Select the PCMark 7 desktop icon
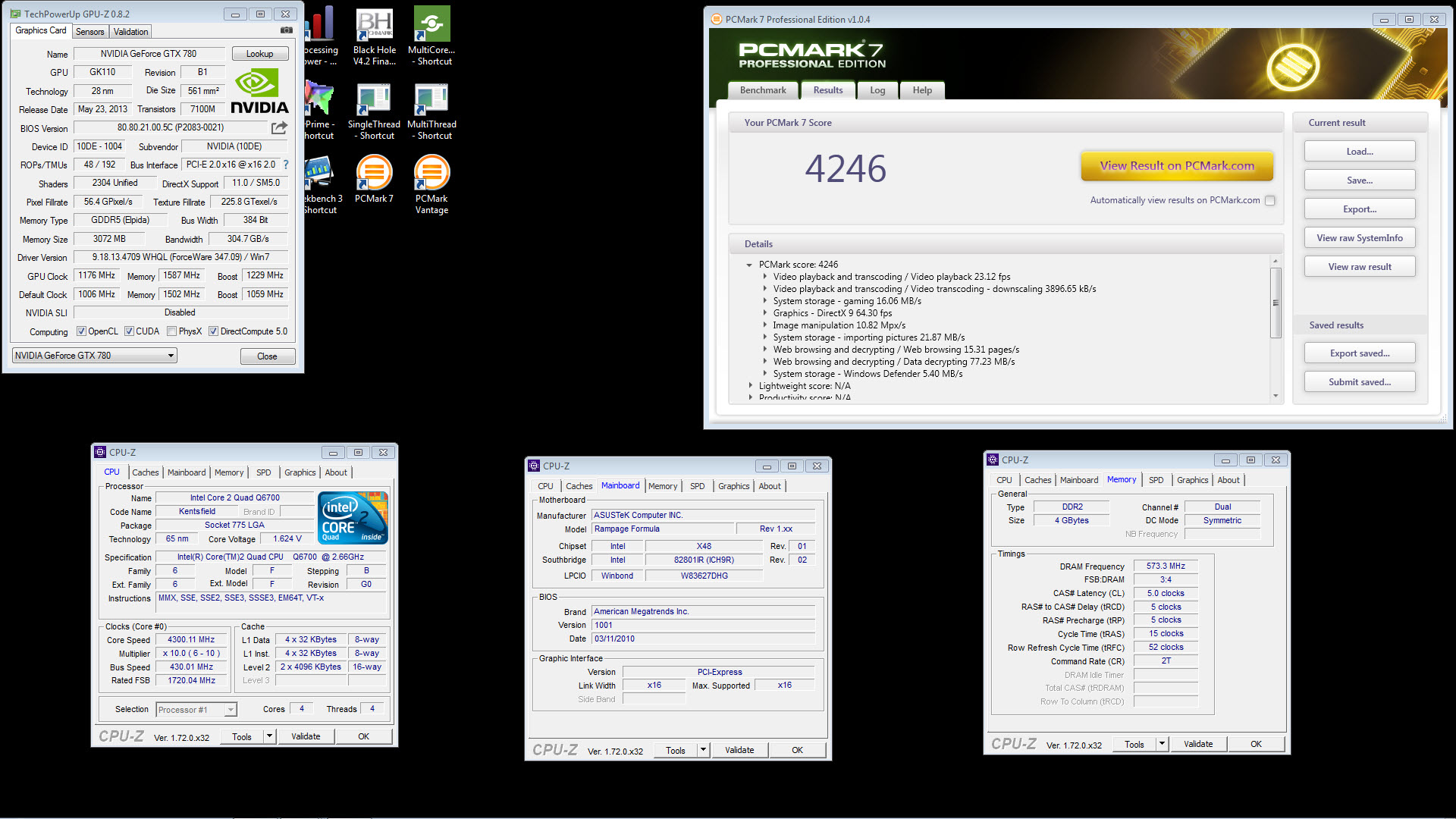Viewport: 1456px width, 819px height. click(x=375, y=179)
